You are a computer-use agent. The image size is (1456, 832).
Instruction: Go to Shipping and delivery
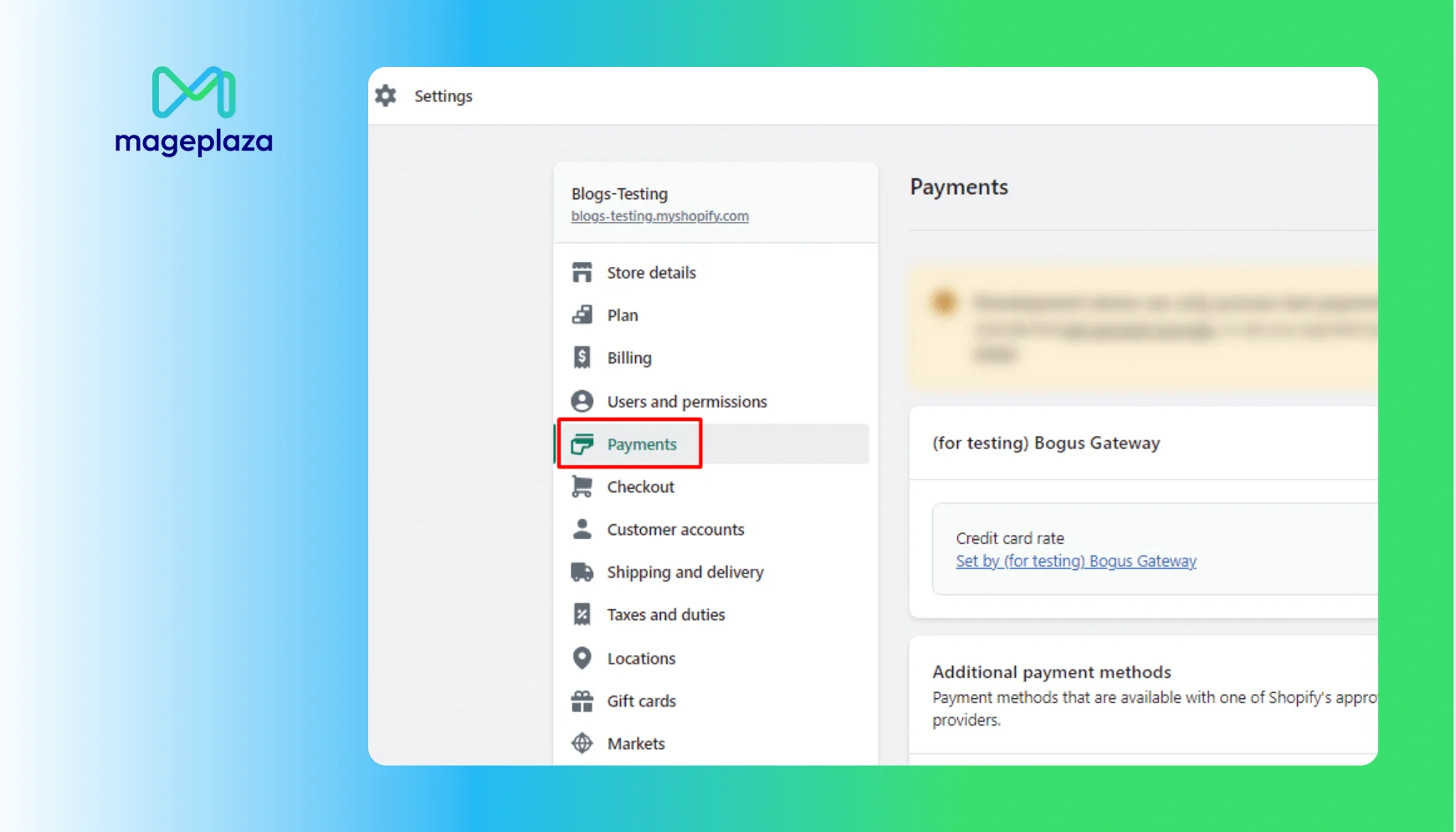712,572
